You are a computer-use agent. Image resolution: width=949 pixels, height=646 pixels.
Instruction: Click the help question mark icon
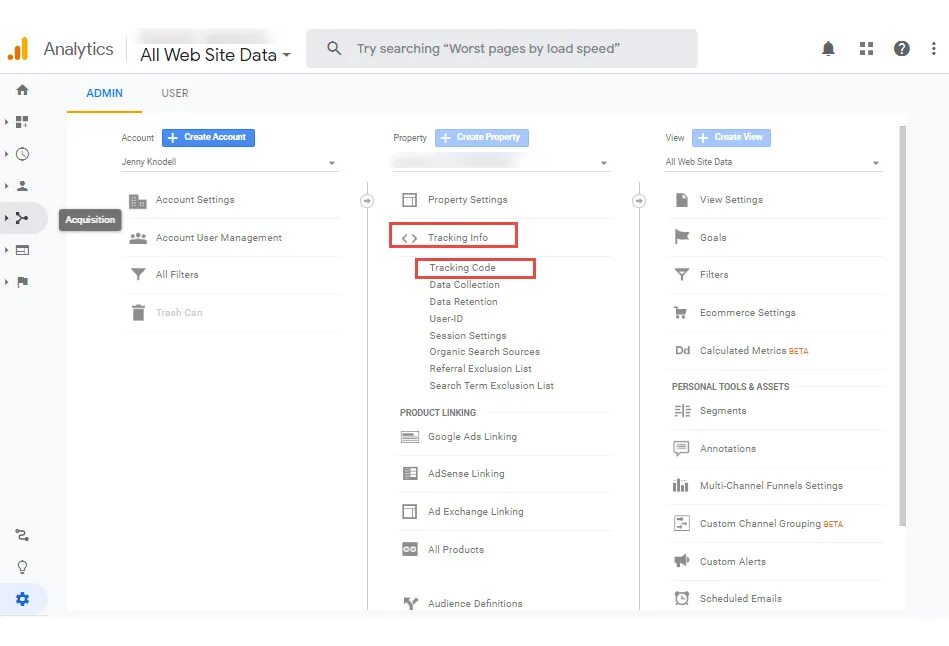901,48
